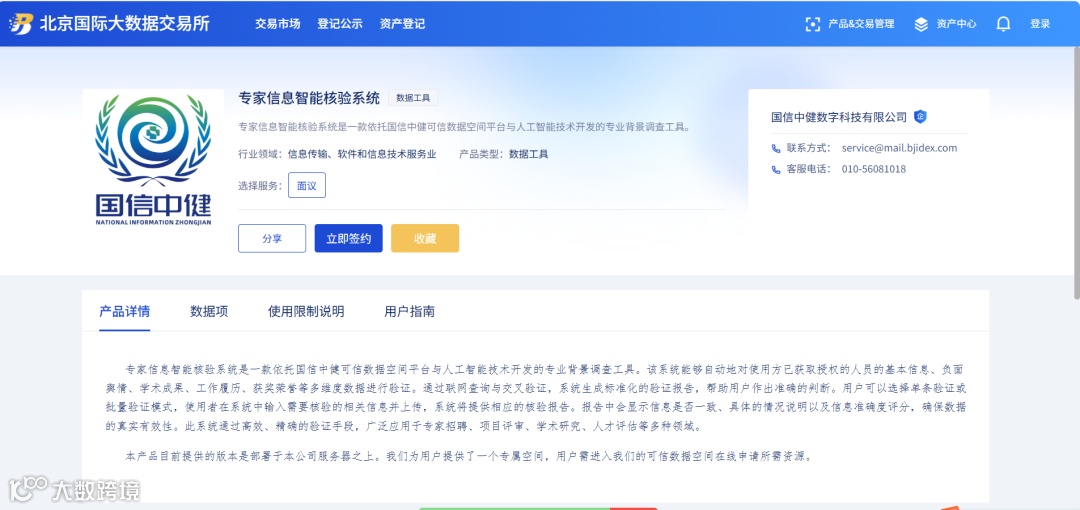This screenshot has height=510, width=1080.
Task: Switch to 使用限制说明 tab
Action: click(x=307, y=312)
